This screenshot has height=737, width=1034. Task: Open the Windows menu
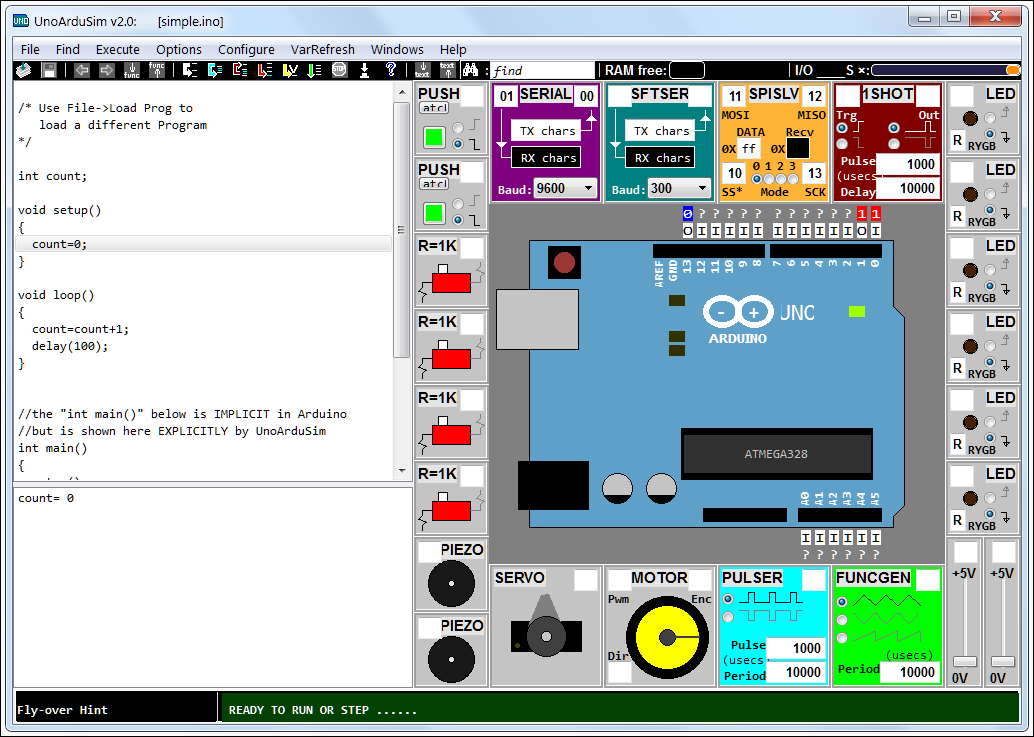click(x=397, y=49)
